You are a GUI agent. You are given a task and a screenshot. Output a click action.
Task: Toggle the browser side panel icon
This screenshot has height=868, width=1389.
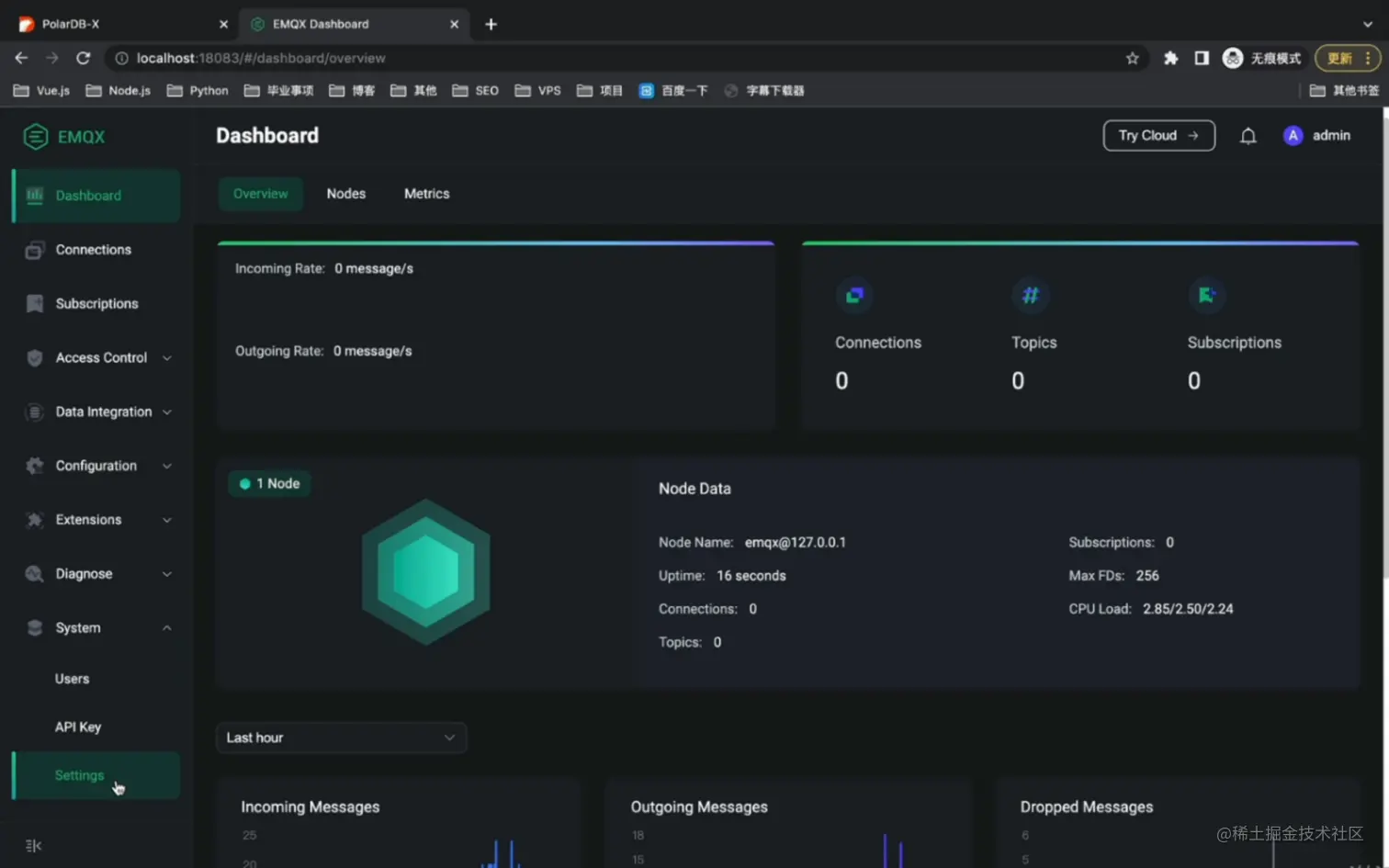[1202, 58]
